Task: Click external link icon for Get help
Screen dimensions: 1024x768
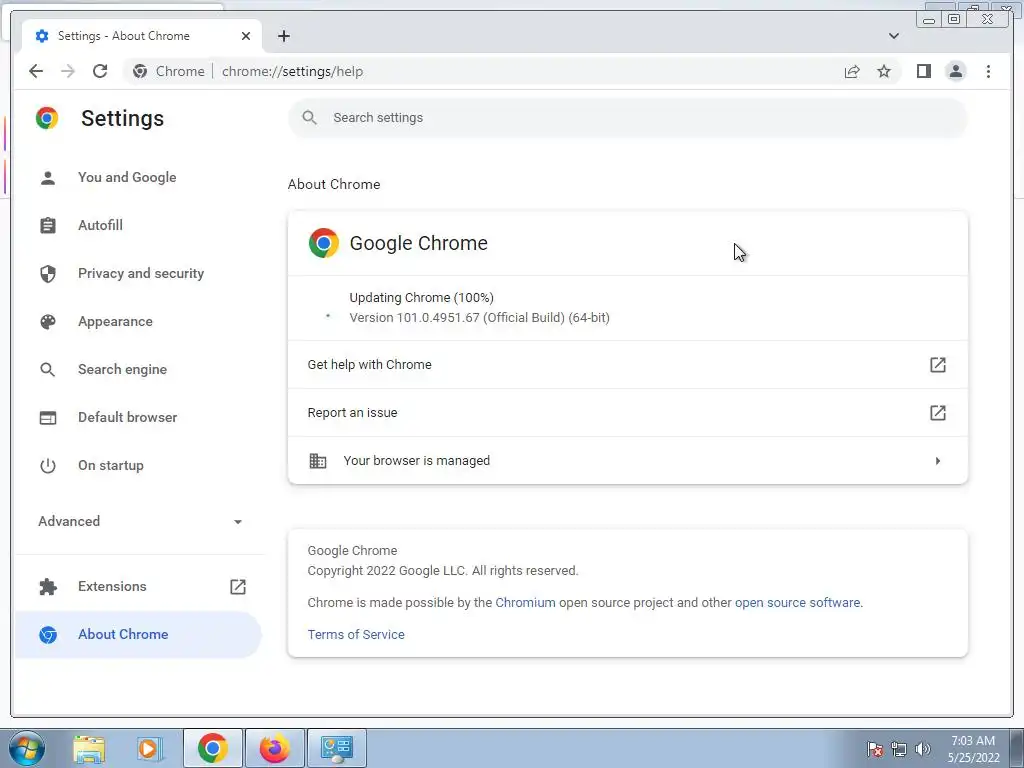Action: point(938,364)
